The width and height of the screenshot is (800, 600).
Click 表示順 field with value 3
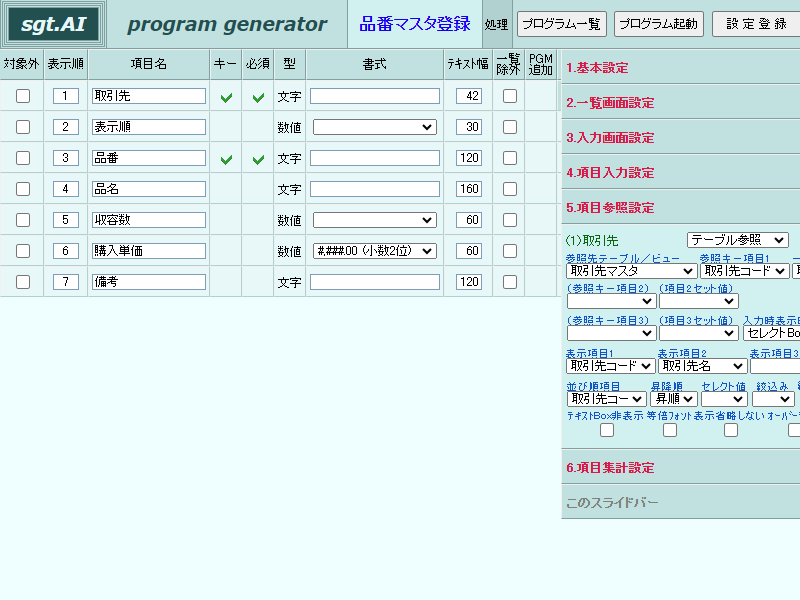pos(65,158)
